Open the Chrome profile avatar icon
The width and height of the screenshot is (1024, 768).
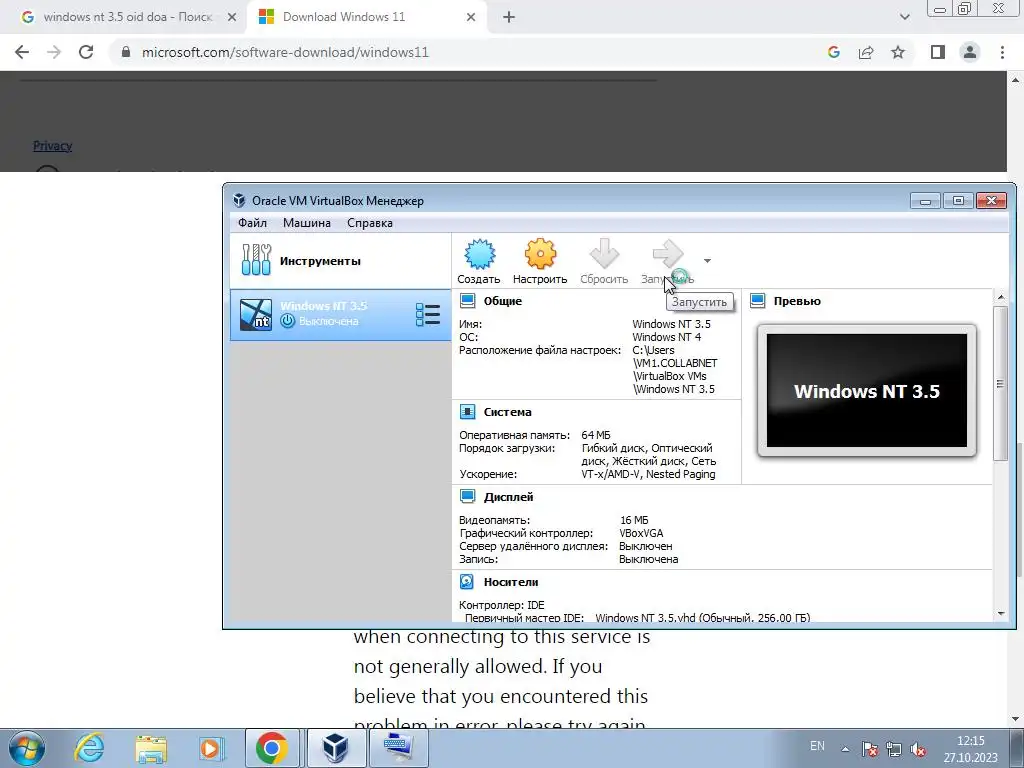[x=970, y=52]
